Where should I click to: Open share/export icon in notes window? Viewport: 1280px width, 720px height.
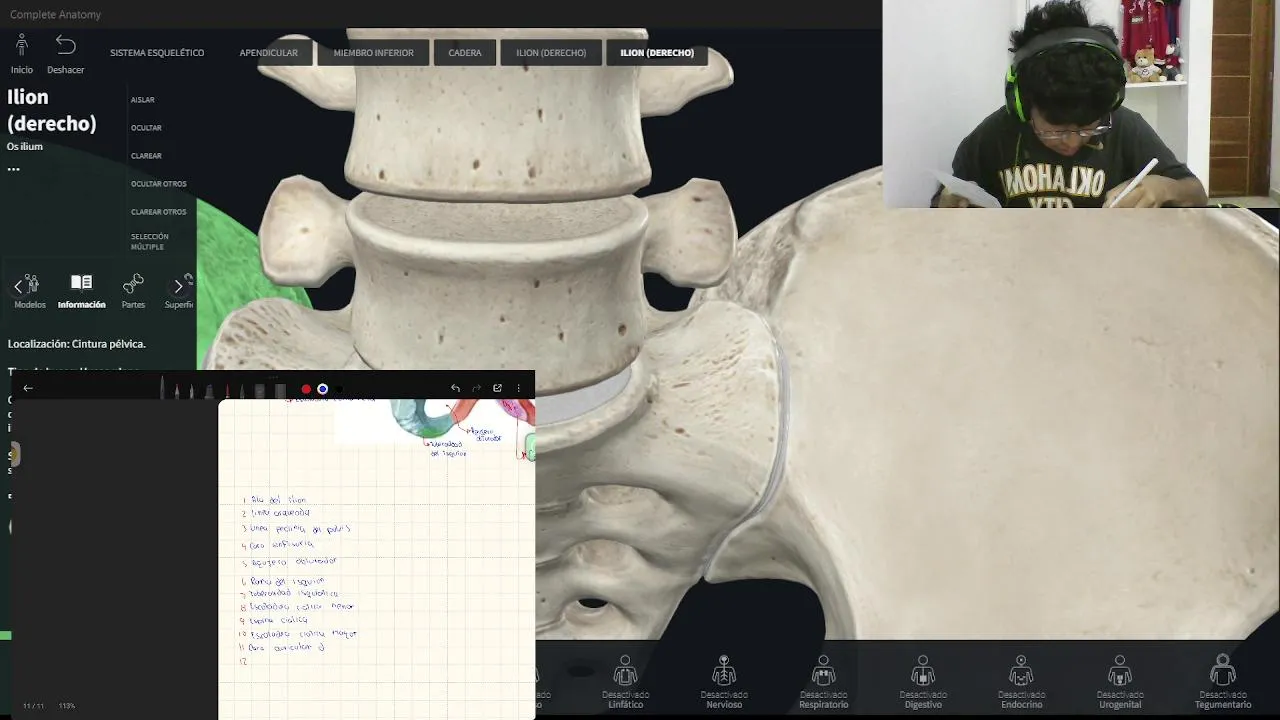[497, 388]
